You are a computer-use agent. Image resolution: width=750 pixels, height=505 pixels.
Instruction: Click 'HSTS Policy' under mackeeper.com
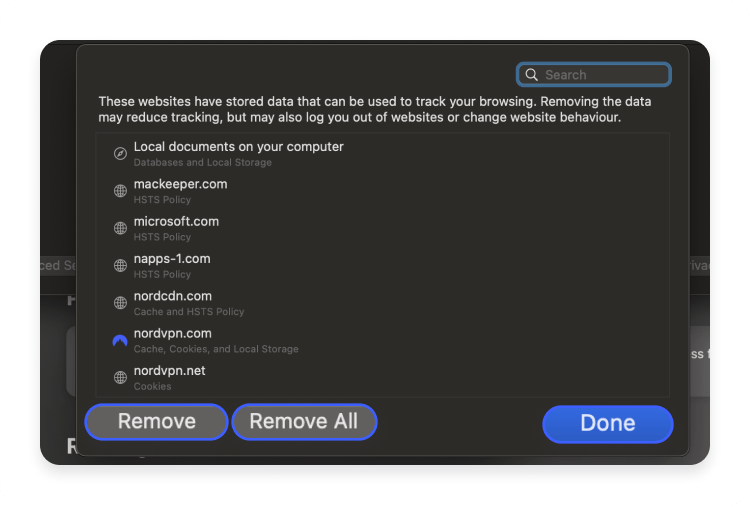pos(162,200)
